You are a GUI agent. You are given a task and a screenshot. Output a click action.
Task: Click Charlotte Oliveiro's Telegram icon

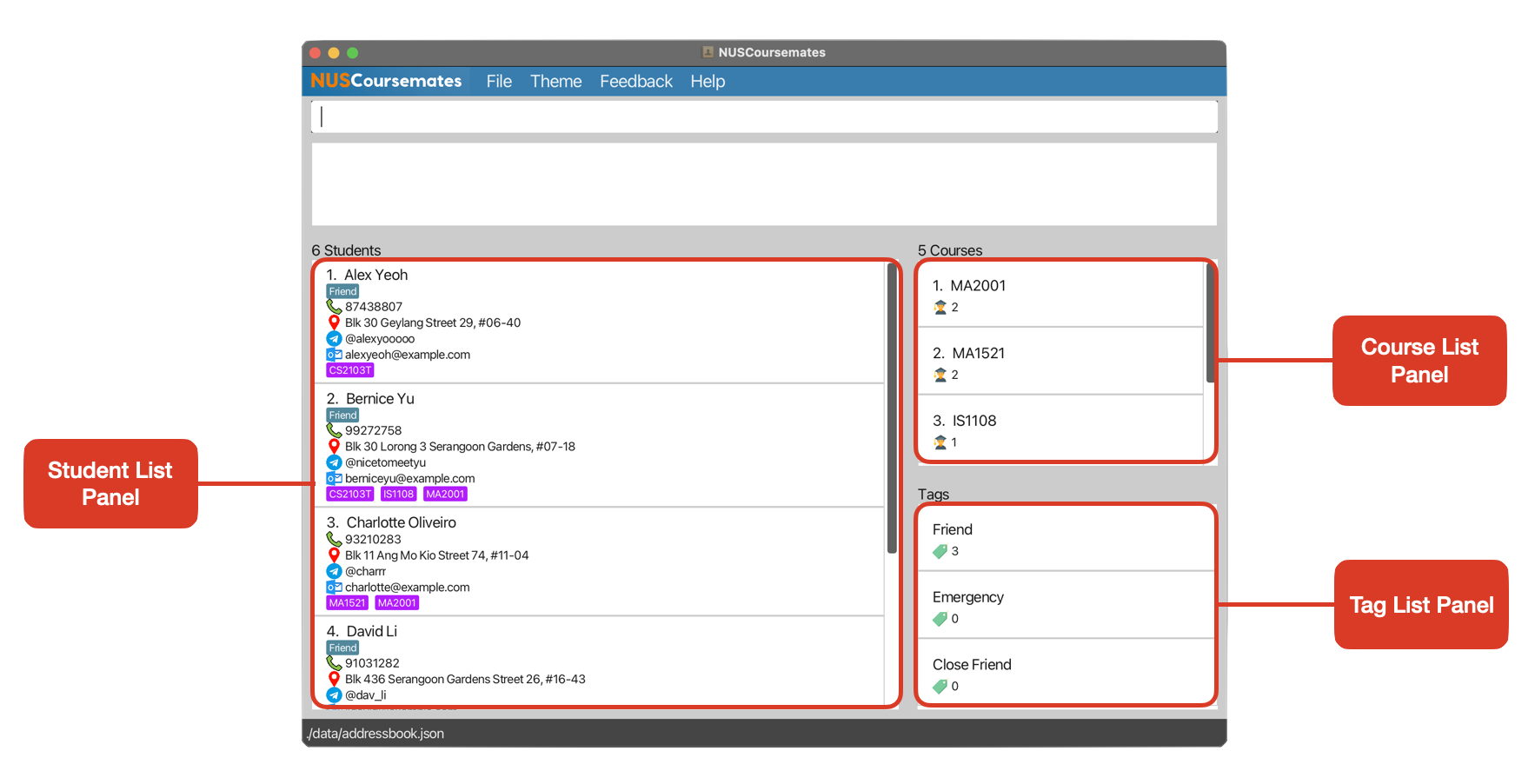click(334, 571)
